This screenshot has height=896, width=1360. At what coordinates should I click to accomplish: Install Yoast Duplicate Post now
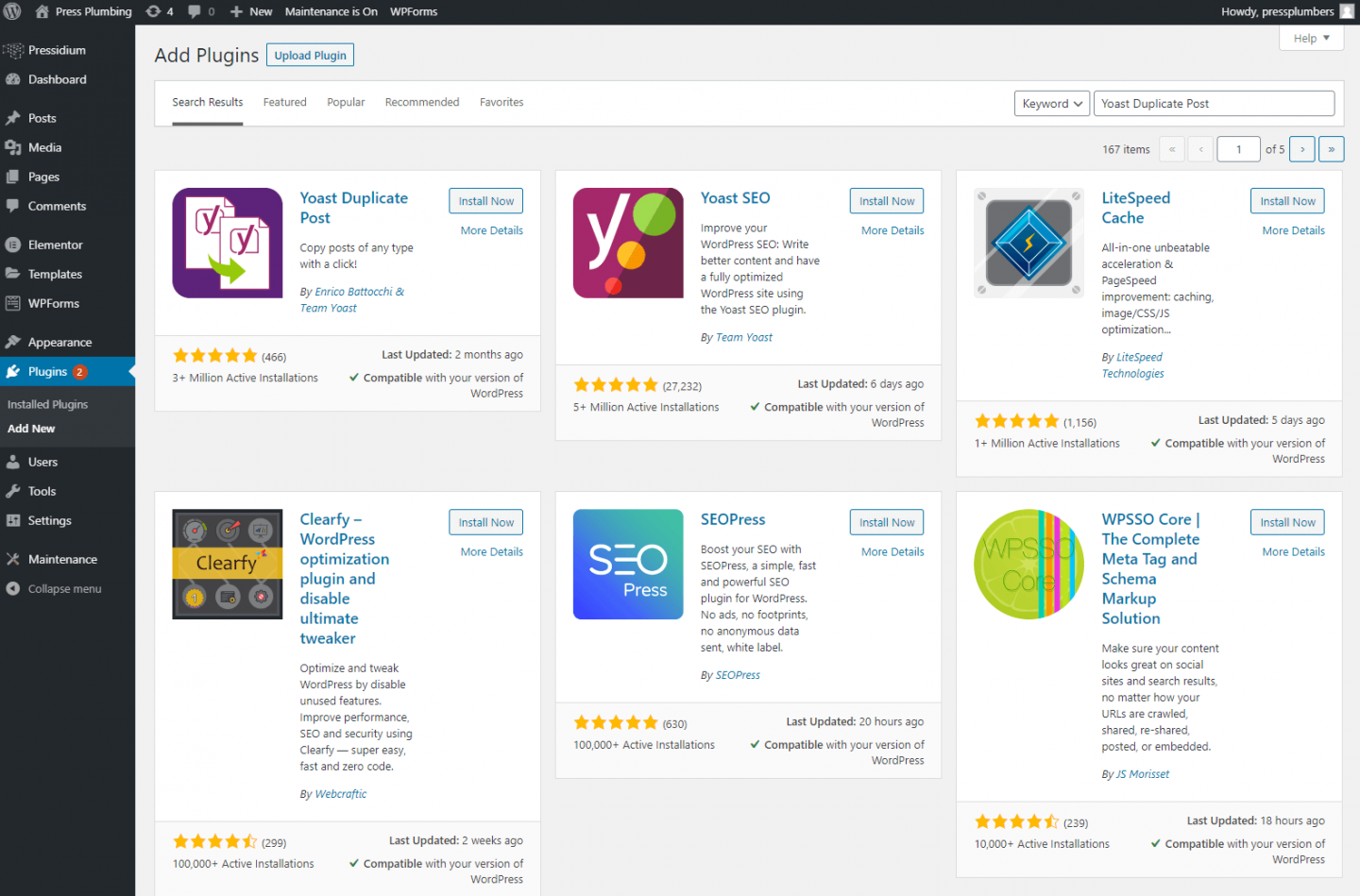(x=486, y=201)
